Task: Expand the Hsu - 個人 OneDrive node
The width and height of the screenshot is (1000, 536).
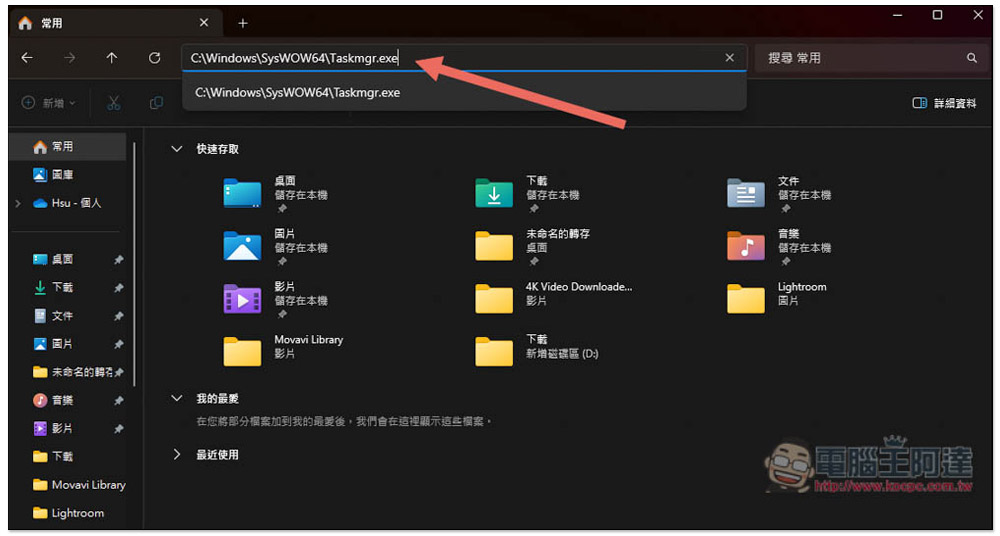Action: [18, 204]
